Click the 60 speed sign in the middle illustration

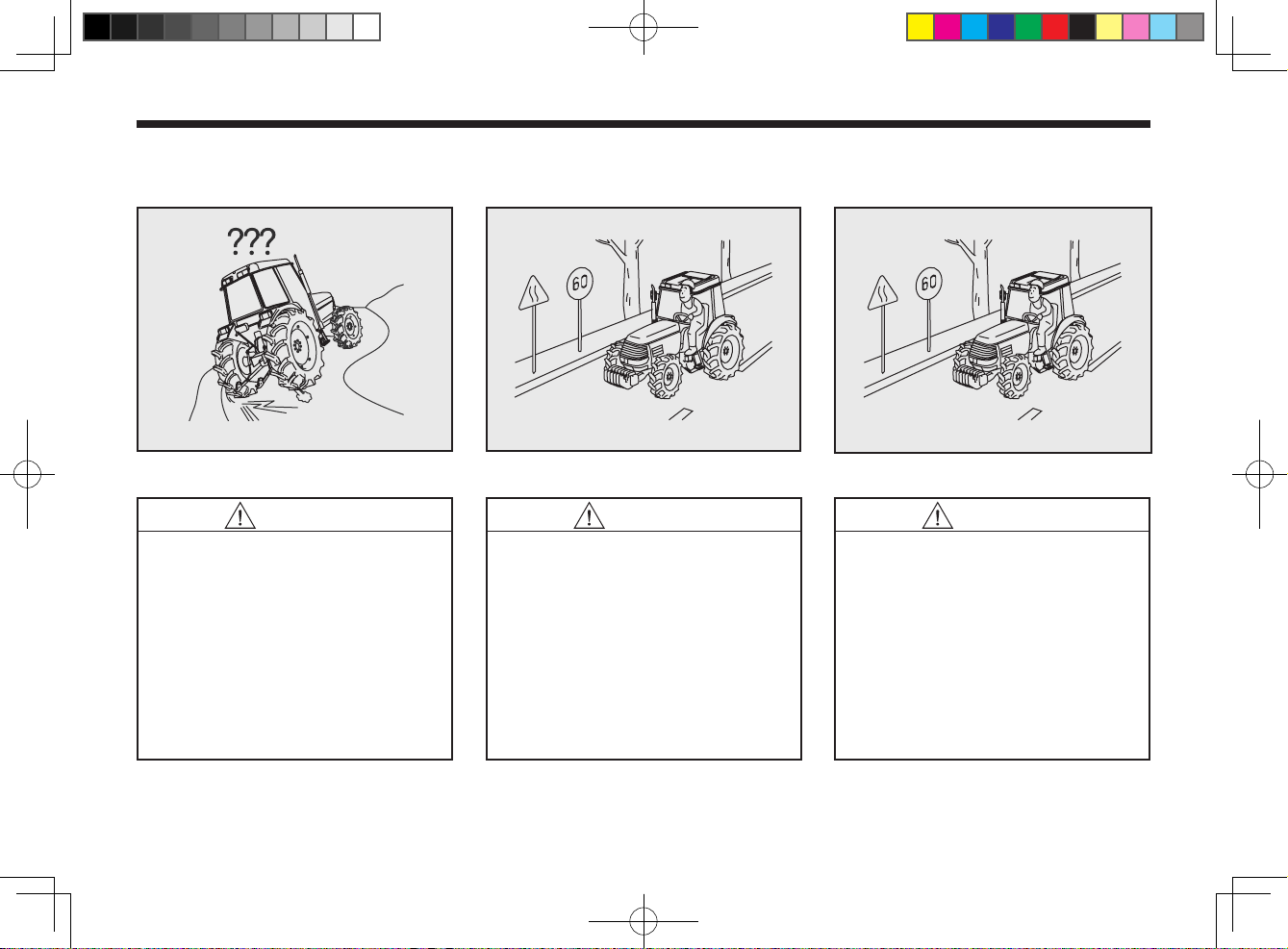(x=580, y=283)
